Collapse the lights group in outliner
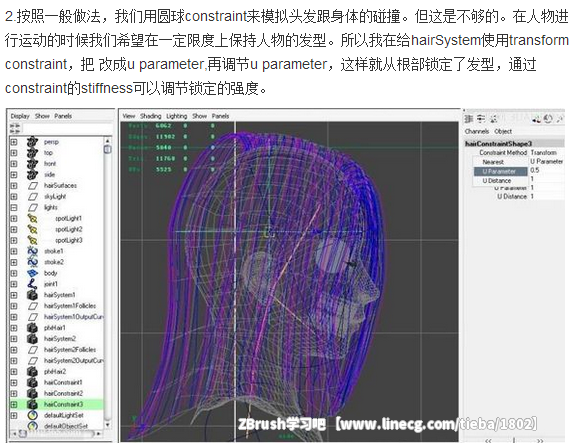 click(14, 207)
